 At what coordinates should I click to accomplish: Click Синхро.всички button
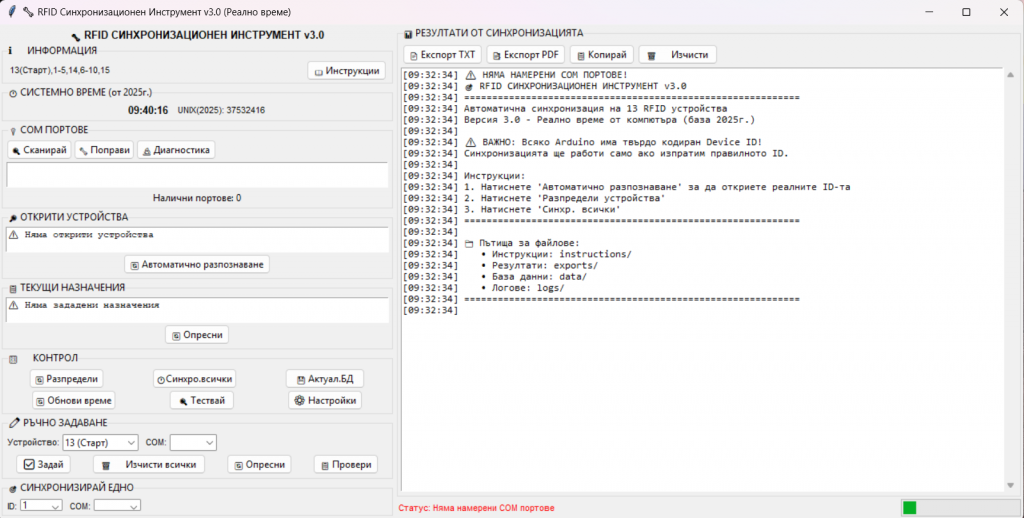[x=194, y=379]
